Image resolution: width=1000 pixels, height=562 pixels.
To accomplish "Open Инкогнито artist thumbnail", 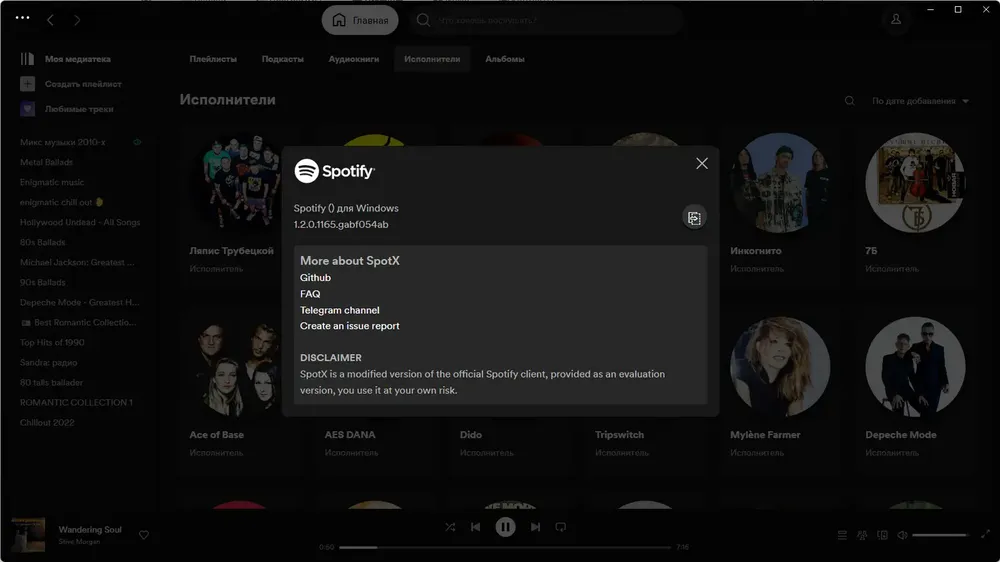I will tap(780, 182).
